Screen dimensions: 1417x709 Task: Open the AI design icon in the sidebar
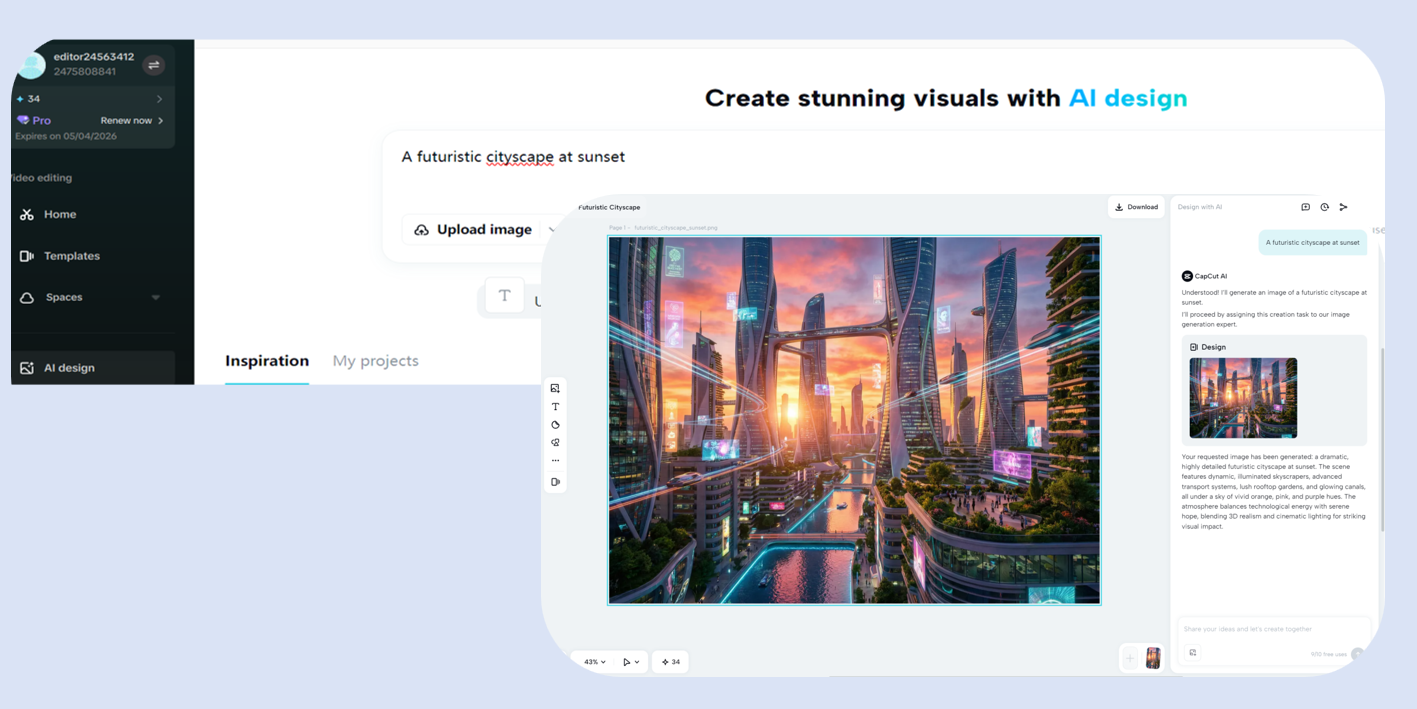(x=25, y=367)
